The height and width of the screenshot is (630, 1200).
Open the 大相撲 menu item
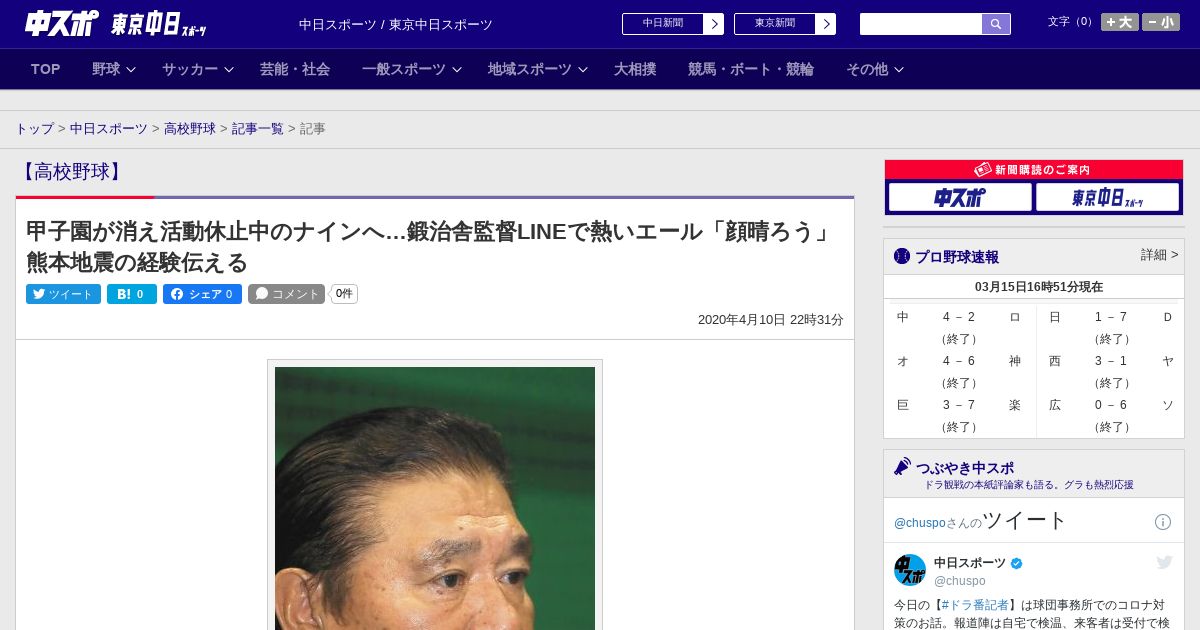point(635,69)
